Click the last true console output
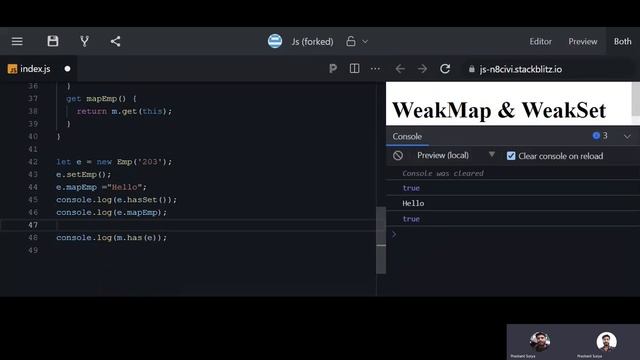The width and height of the screenshot is (640, 360). (x=411, y=219)
